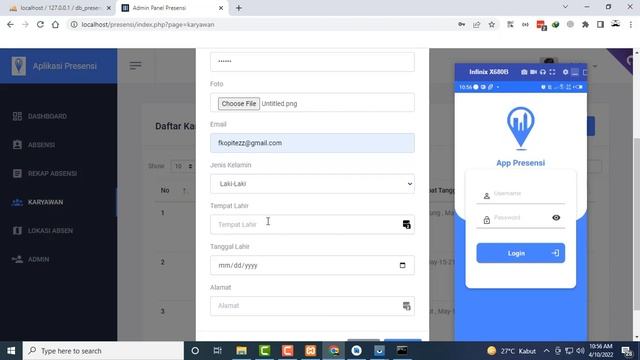
Task: Click headphones audio icon in Infinix window
Action: (x=543, y=72)
